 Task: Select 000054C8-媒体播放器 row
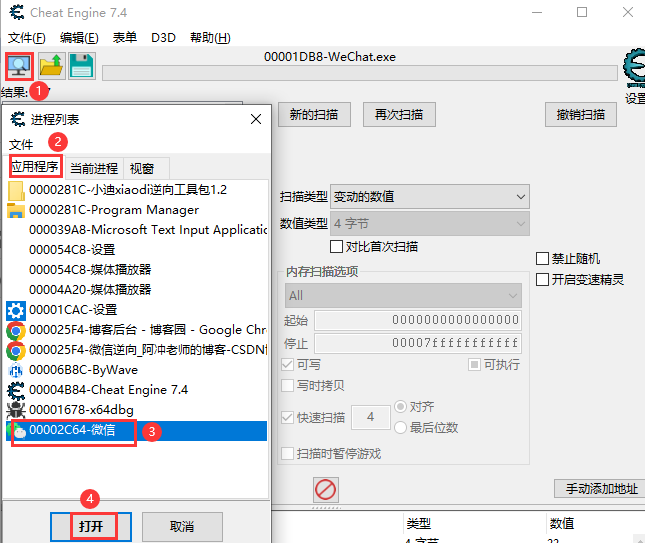(x=137, y=270)
